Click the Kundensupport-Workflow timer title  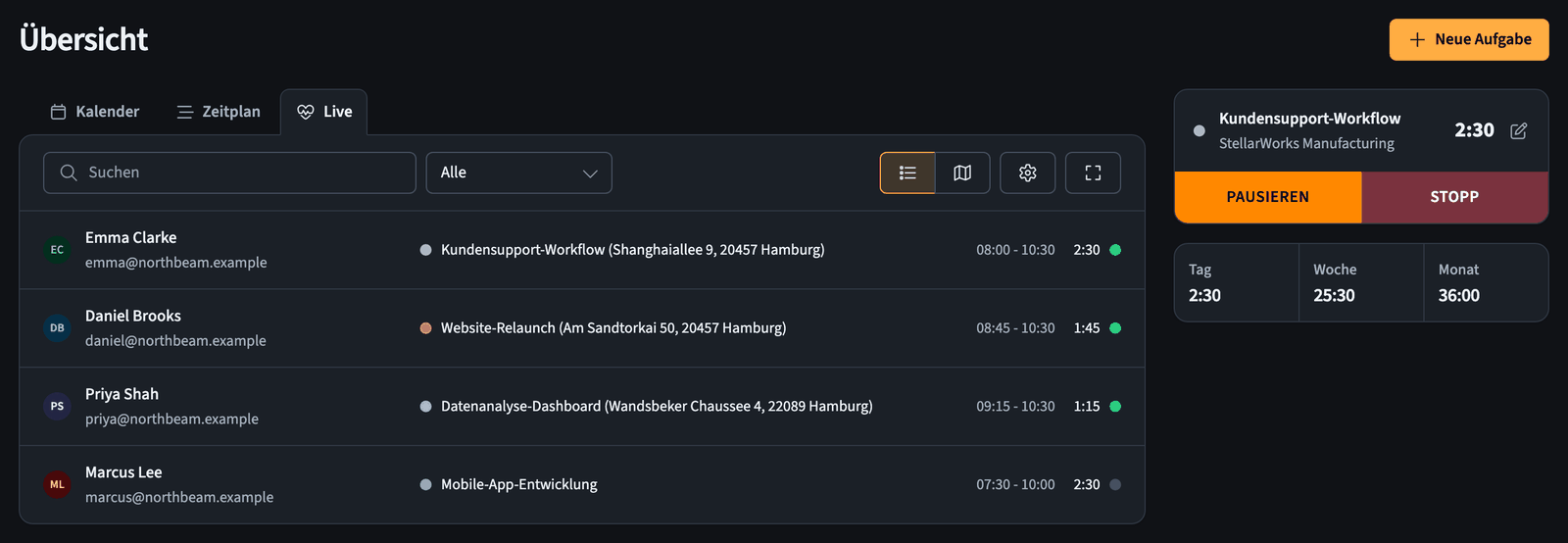pos(1309,119)
